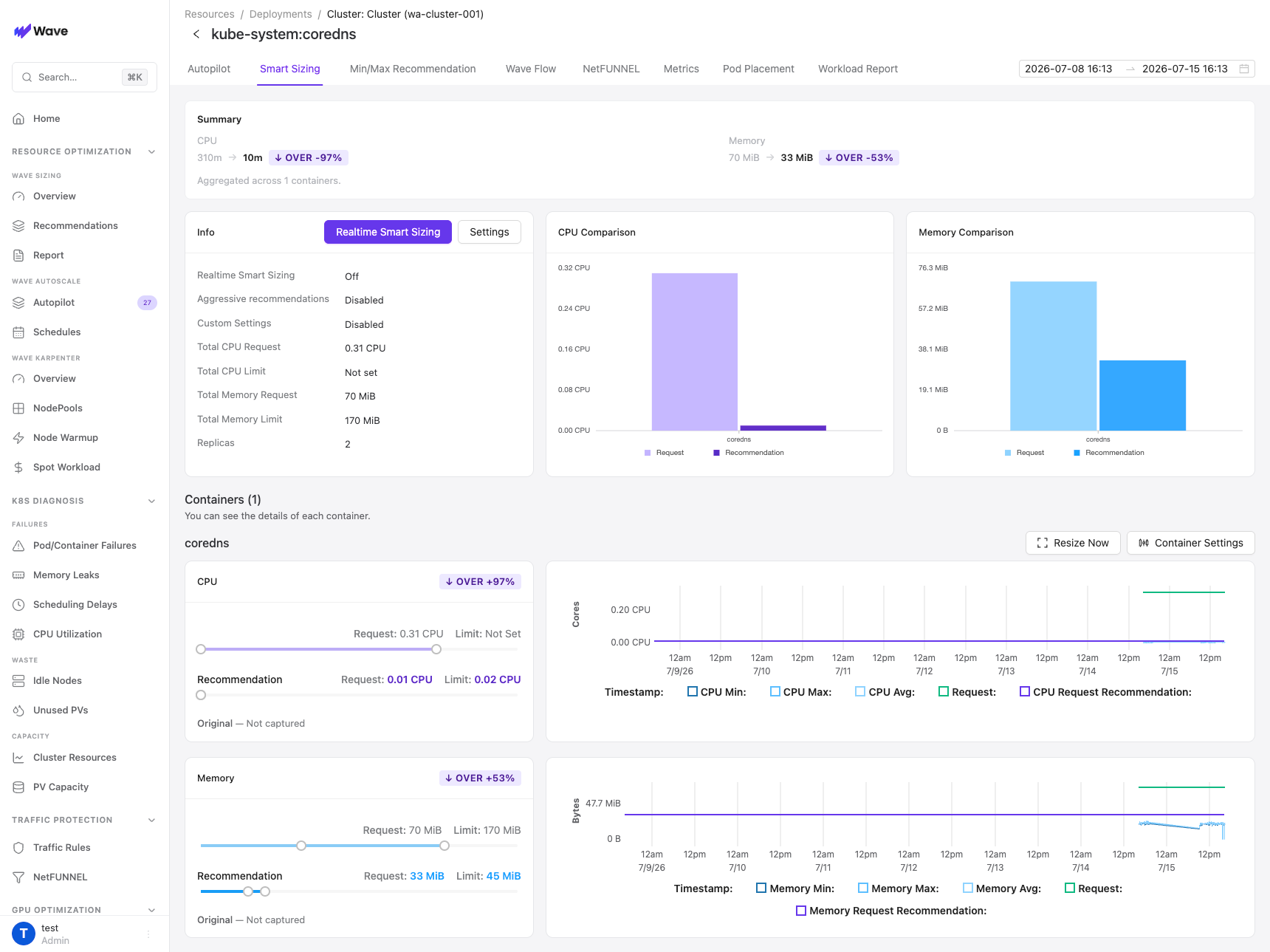Collapse the Traffic Protection section
This screenshot has height=952, width=1270.
pyautogui.click(x=151, y=820)
